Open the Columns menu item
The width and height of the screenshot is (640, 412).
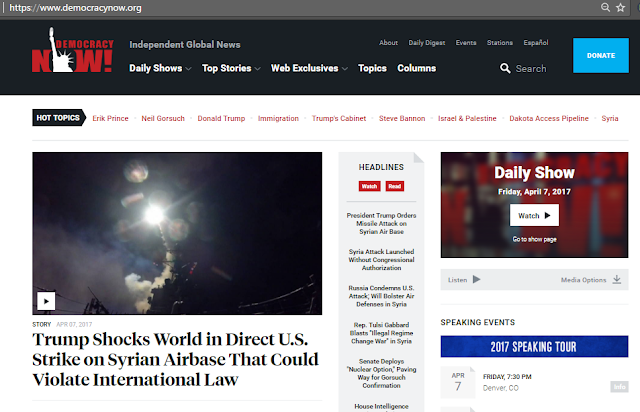[416, 68]
